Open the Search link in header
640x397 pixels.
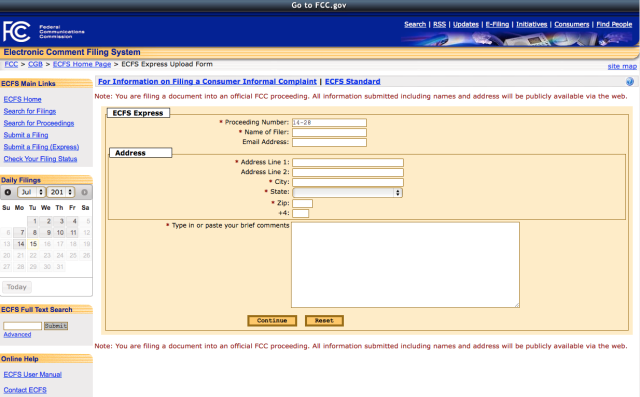(415, 24)
